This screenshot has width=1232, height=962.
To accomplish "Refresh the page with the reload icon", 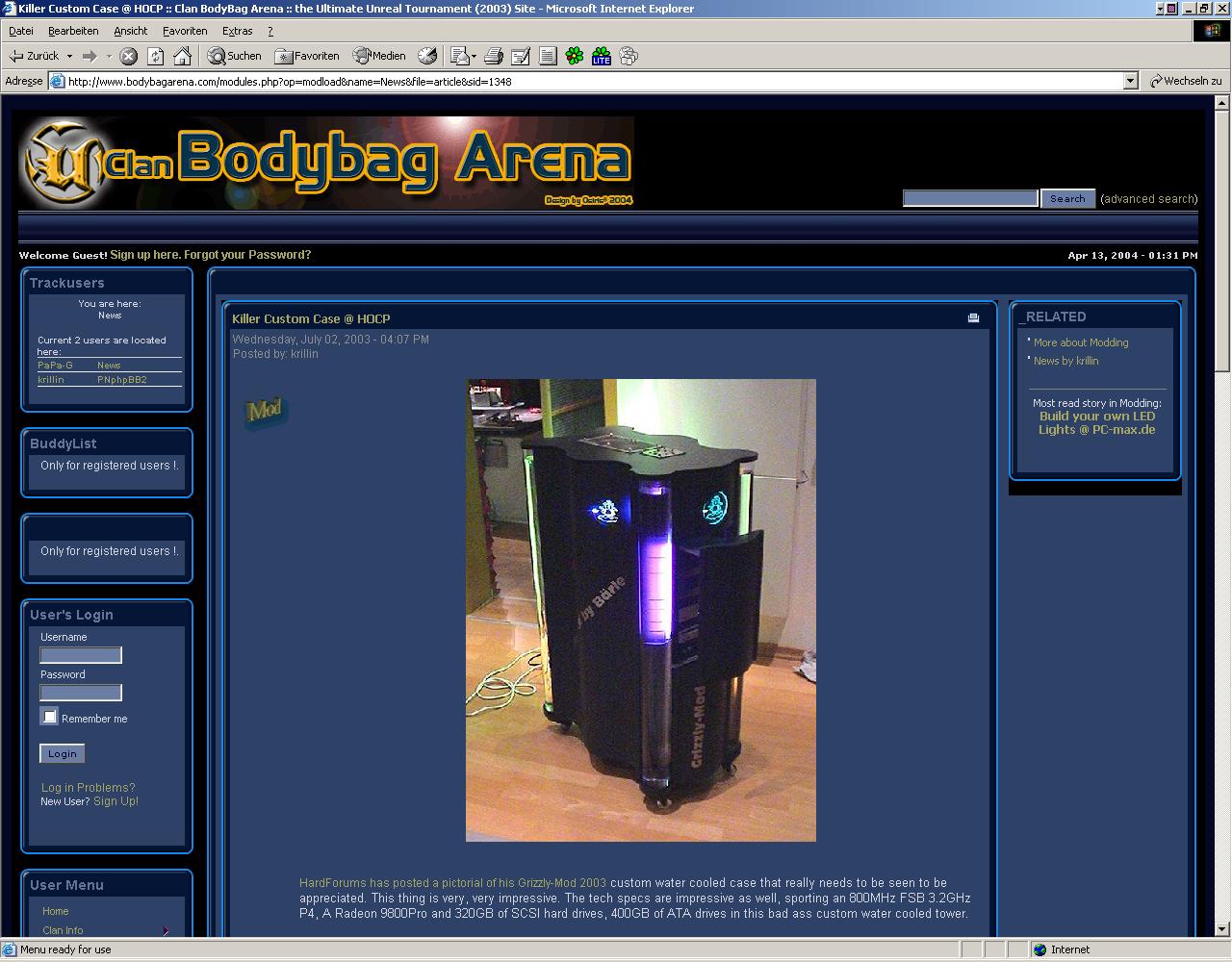I will pyautogui.click(x=155, y=56).
